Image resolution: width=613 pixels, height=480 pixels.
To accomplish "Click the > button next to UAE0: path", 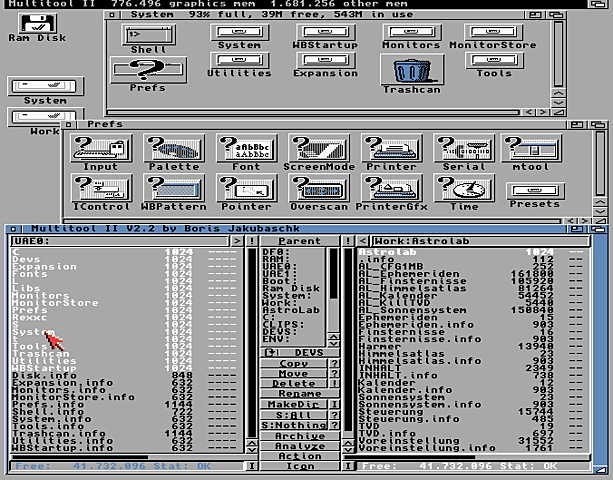I will click(237, 241).
